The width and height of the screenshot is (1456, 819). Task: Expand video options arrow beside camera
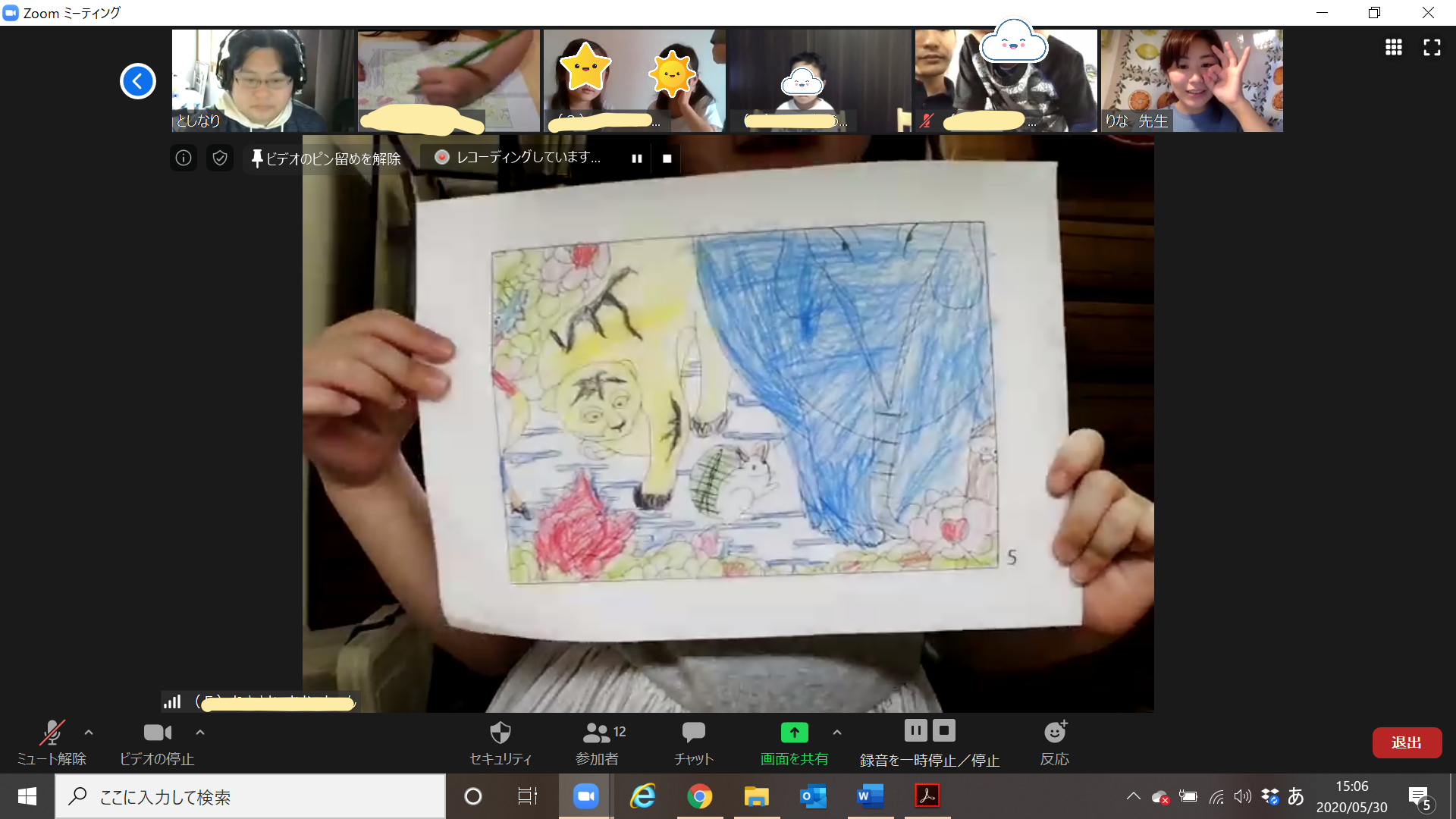point(200,733)
